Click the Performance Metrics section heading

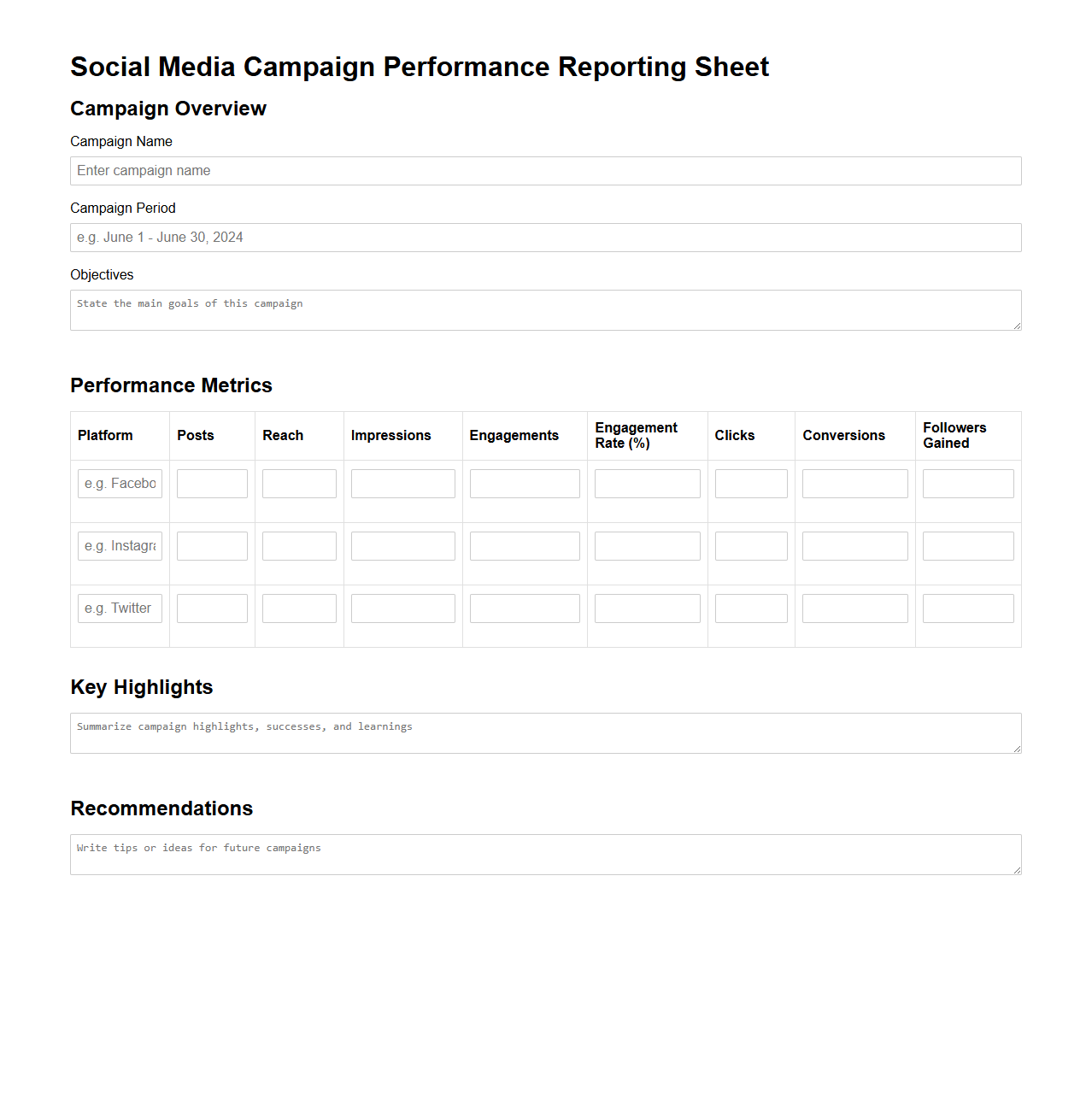(171, 385)
